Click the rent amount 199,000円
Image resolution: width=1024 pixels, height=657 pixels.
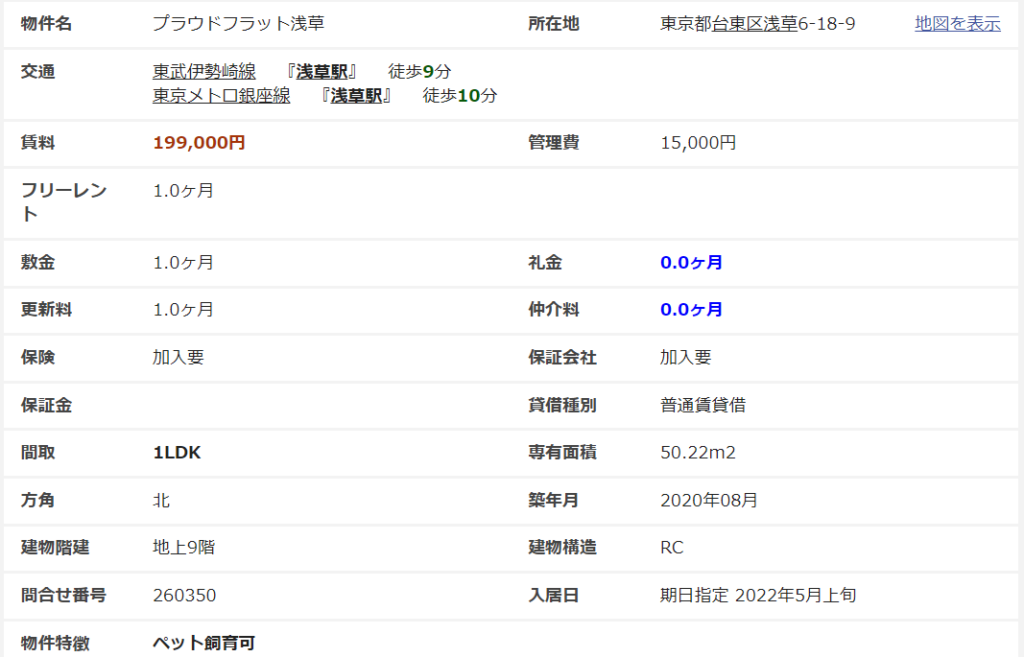coord(199,143)
